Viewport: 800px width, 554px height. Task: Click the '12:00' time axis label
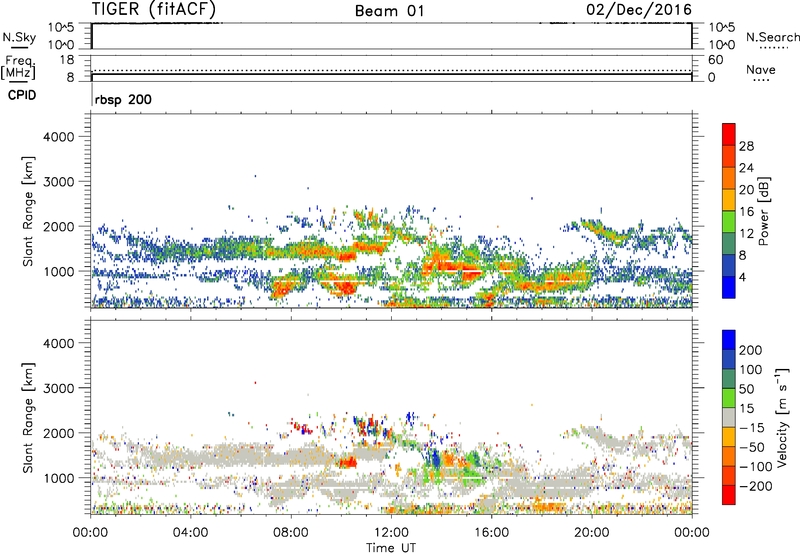[x=391, y=533]
